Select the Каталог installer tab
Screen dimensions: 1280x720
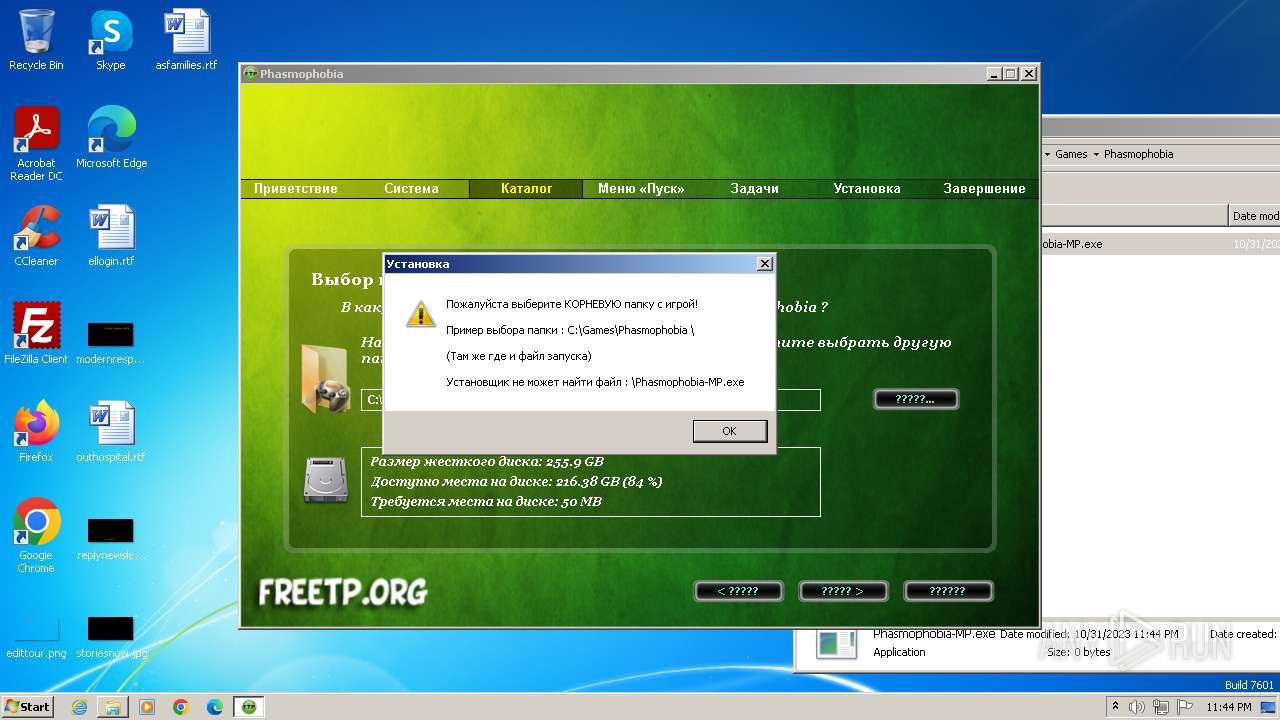[x=526, y=188]
